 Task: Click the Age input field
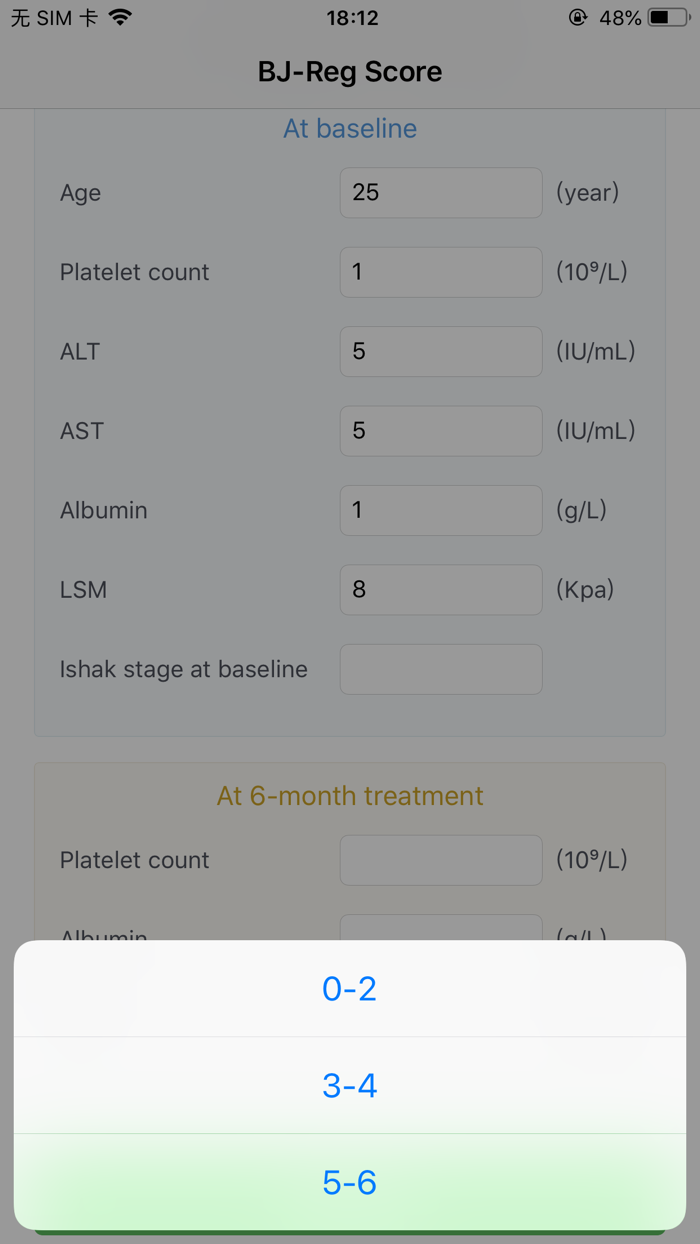pos(440,192)
